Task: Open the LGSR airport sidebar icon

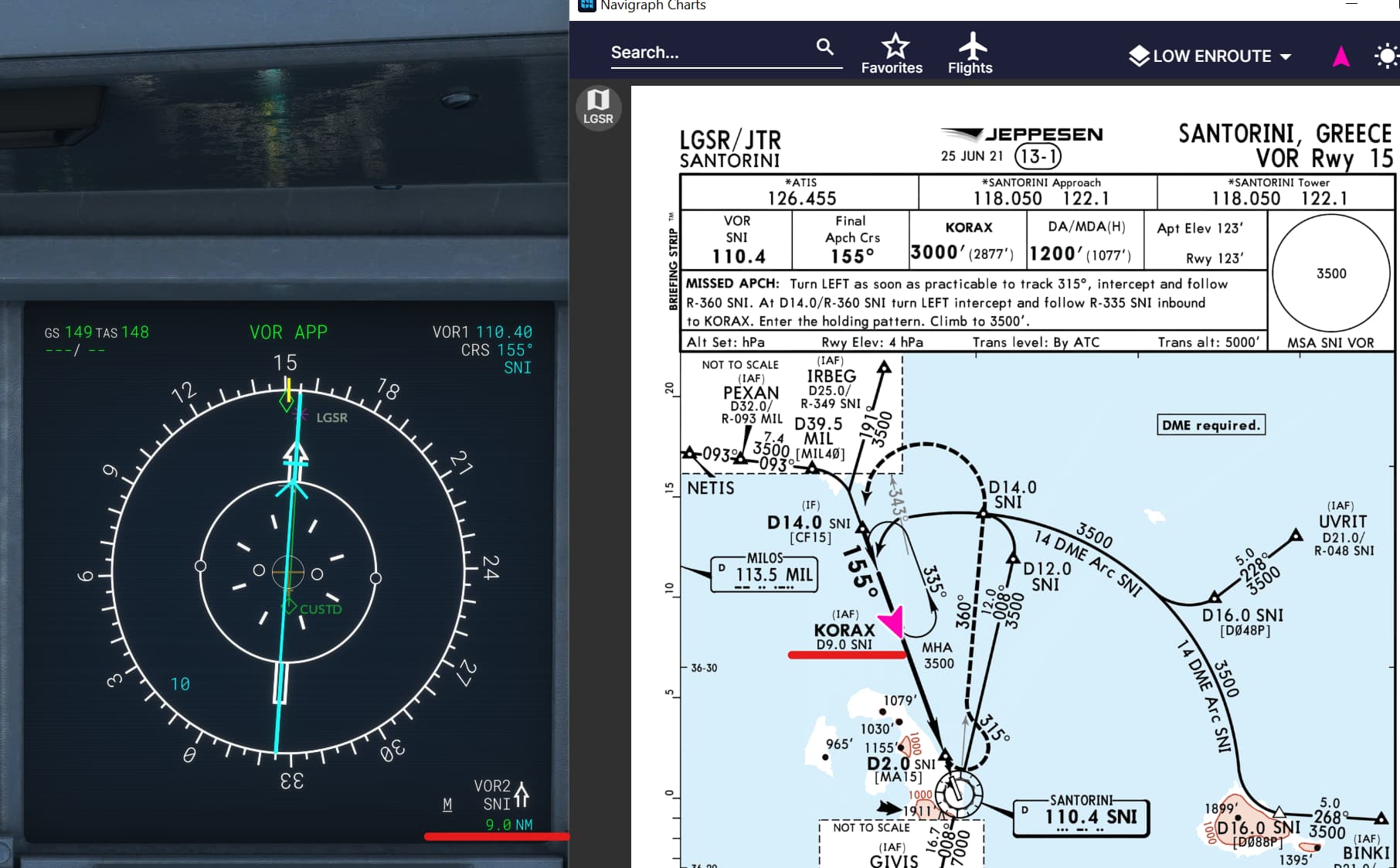Action: pos(598,107)
